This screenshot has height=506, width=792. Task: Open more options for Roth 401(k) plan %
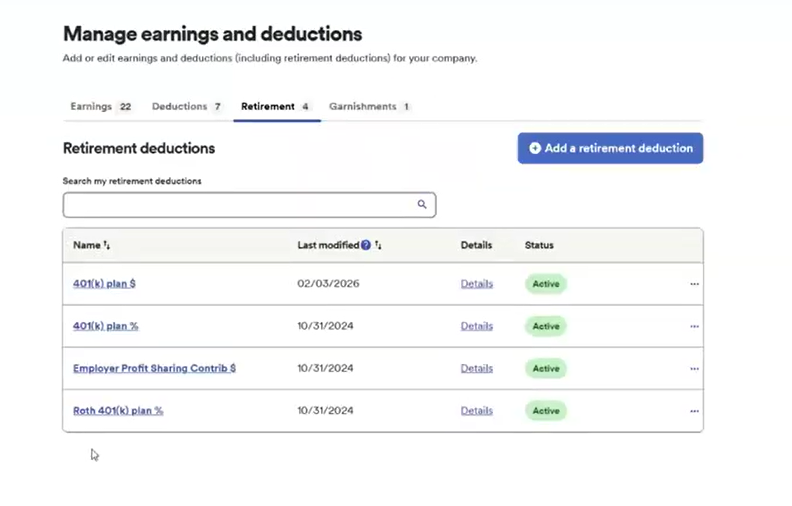pyautogui.click(x=695, y=411)
